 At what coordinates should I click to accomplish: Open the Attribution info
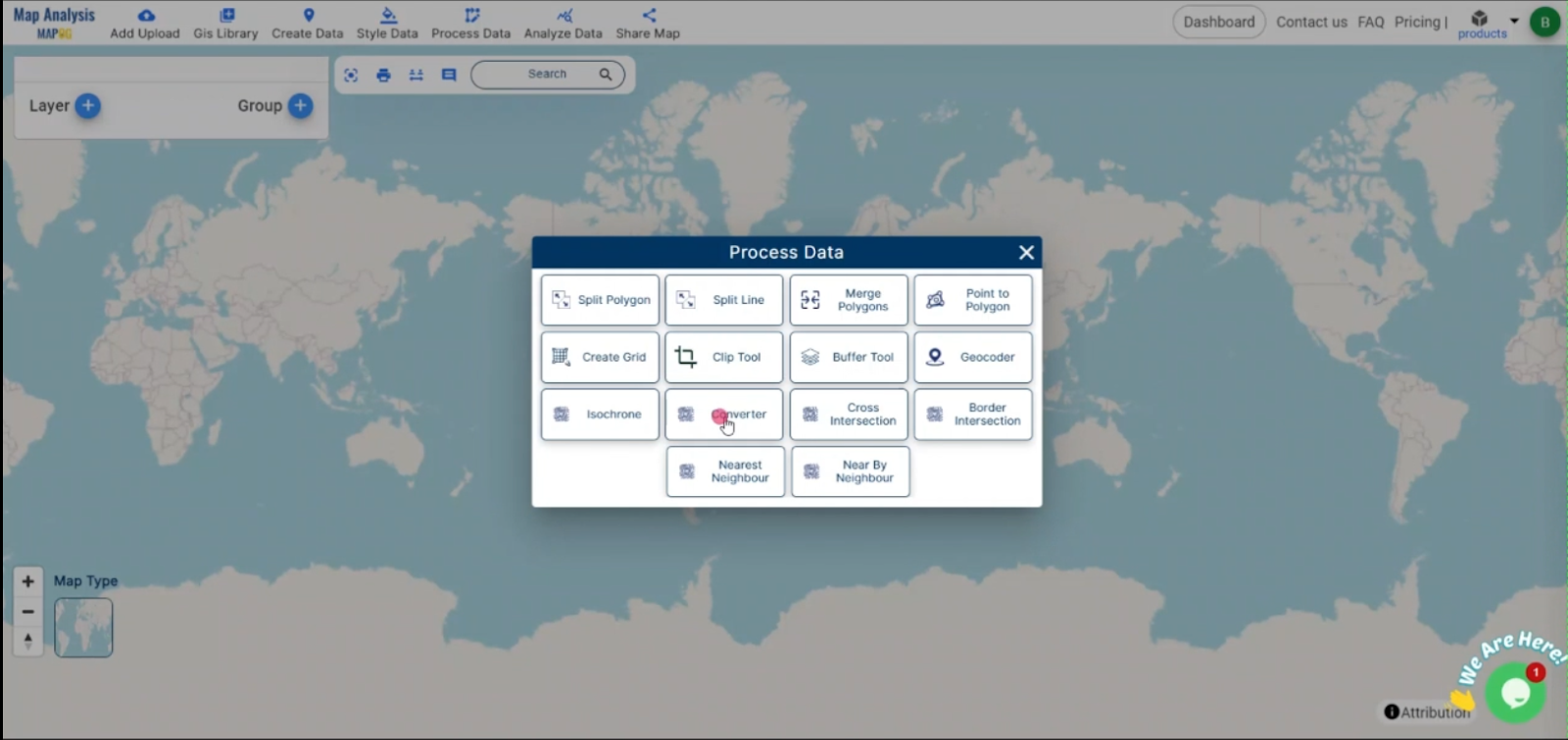click(1428, 713)
